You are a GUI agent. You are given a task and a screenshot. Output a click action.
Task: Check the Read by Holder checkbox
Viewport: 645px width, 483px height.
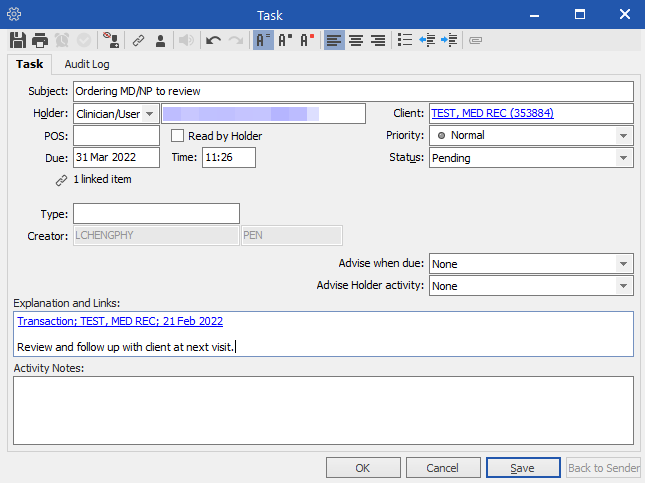pyautogui.click(x=178, y=136)
